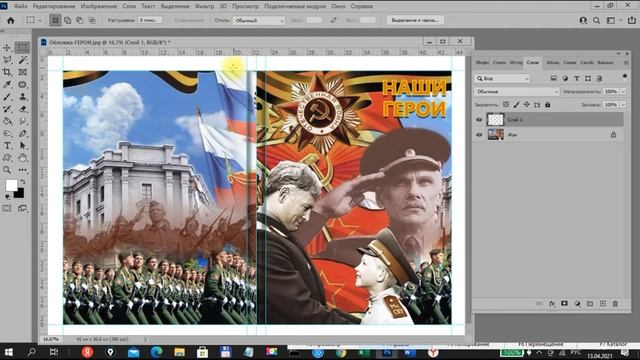Hide the Слой 1 layer
The width and height of the screenshot is (640, 360).
click(x=479, y=120)
